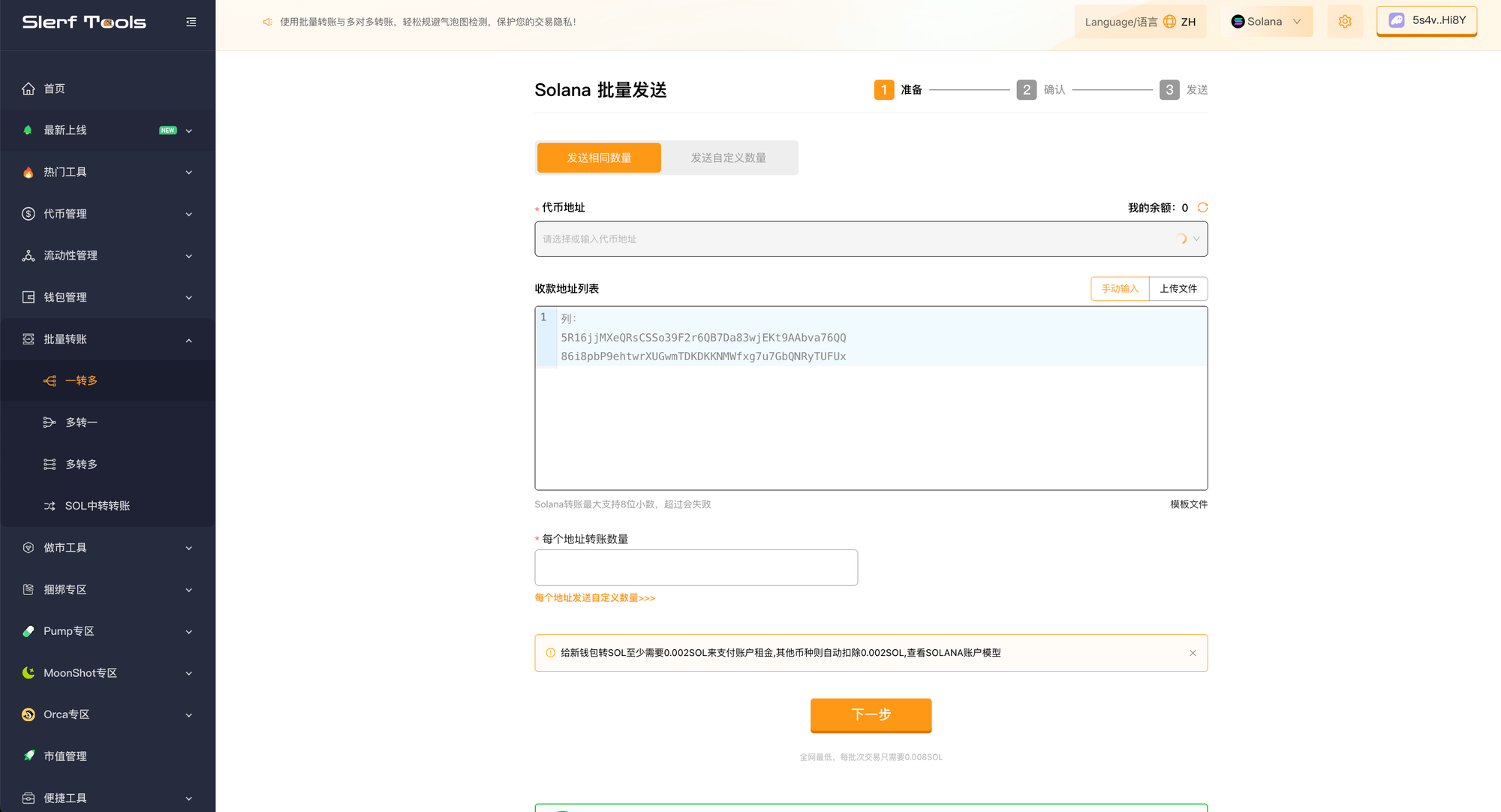Select 上传文件 input mode

pyautogui.click(x=1178, y=289)
